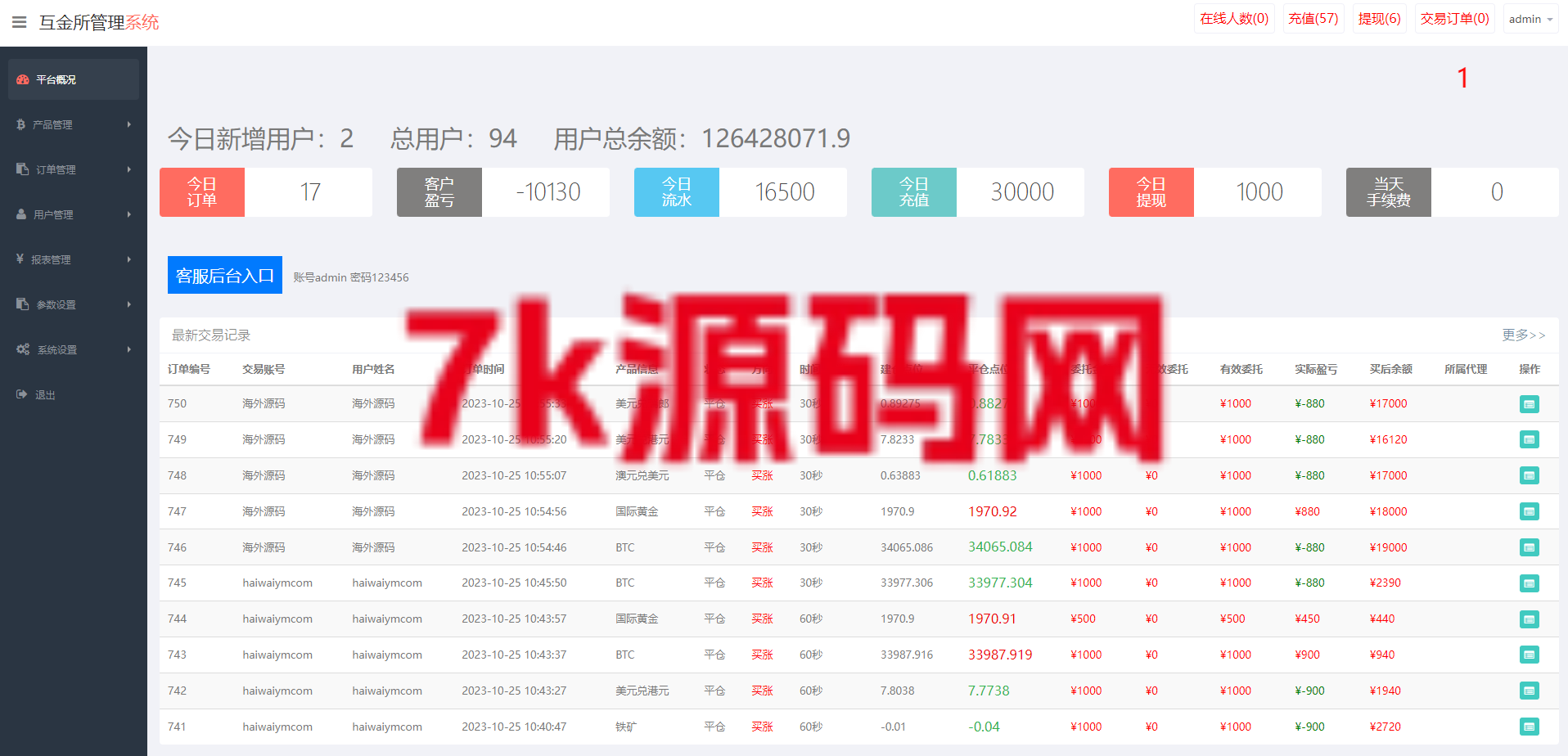Click close price 1970.92 in row 747
This screenshot has height=756, width=1568.
point(993,511)
